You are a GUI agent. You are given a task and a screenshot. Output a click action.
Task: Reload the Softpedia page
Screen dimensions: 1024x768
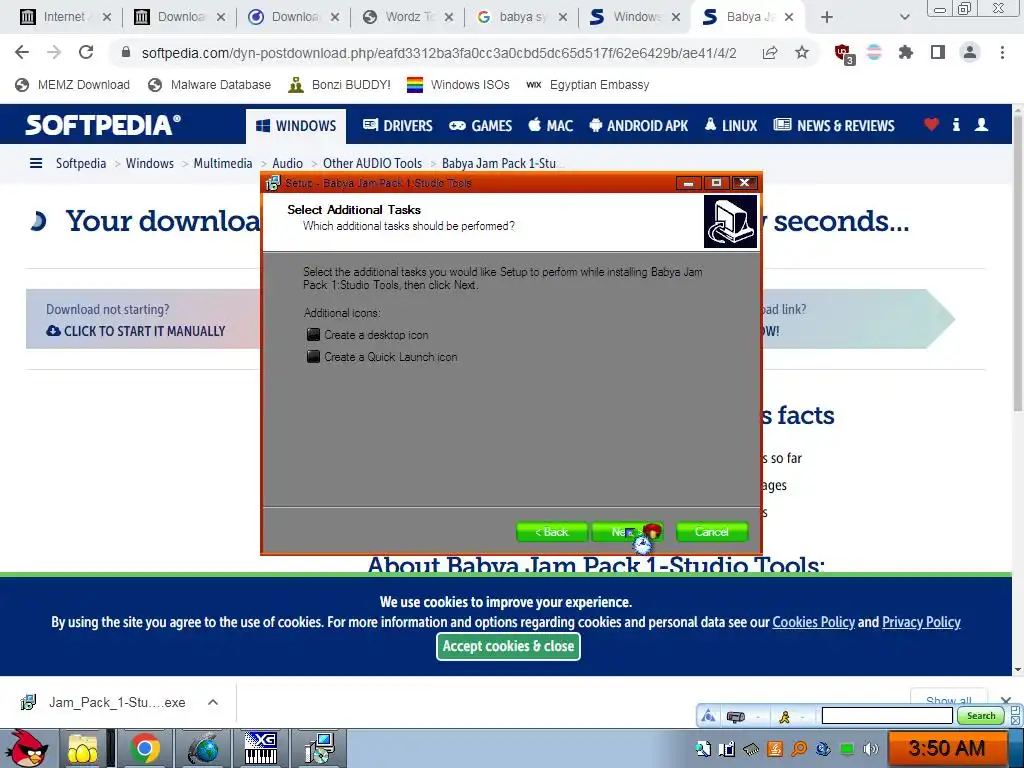point(86,52)
